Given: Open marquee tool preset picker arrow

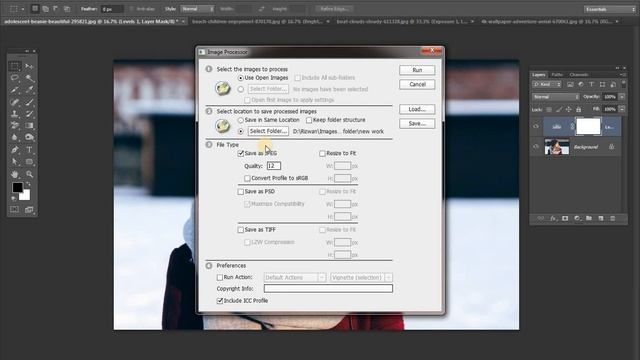Looking at the screenshot, I should point(23,9).
